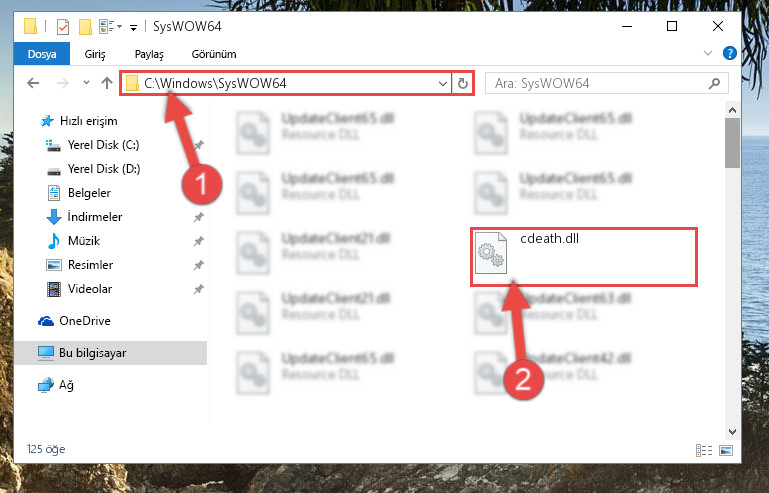Open the Dosya menu tab
The width and height of the screenshot is (769, 493).
pos(42,54)
